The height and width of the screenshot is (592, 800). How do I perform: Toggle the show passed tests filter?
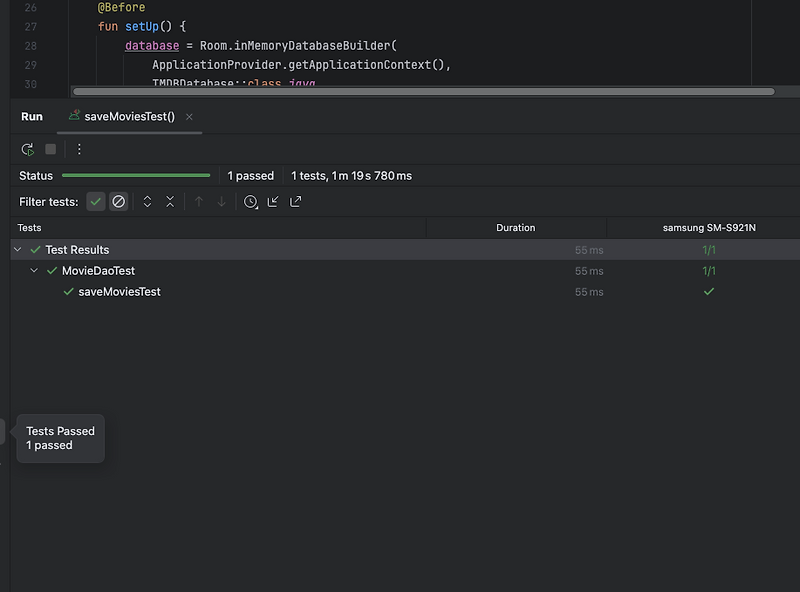(x=95, y=202)
